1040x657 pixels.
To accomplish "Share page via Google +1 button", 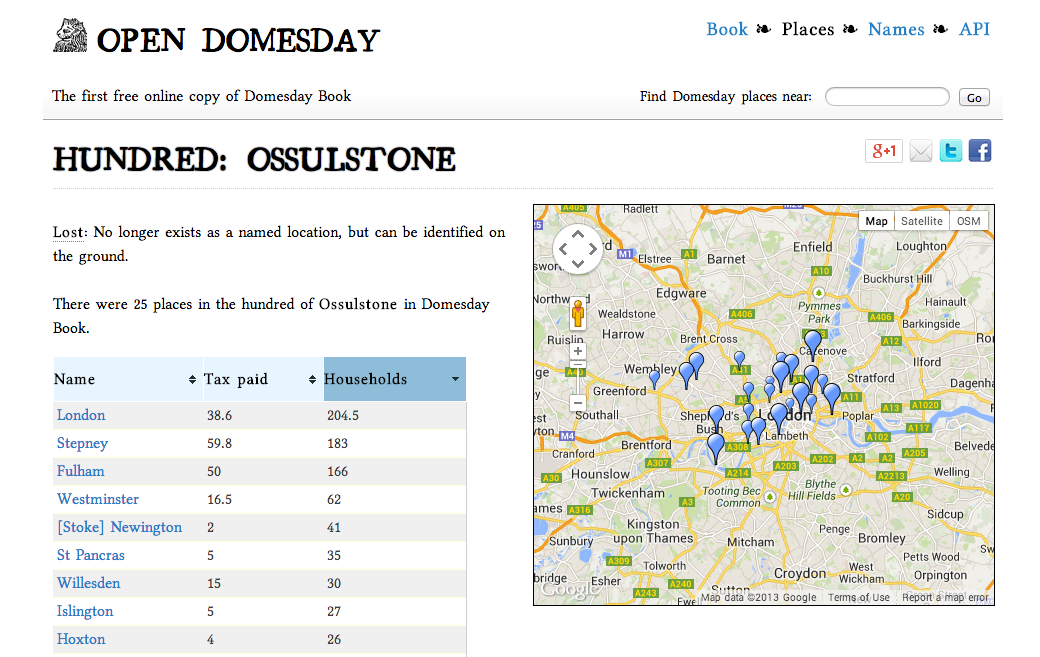I will coord(884,151).
